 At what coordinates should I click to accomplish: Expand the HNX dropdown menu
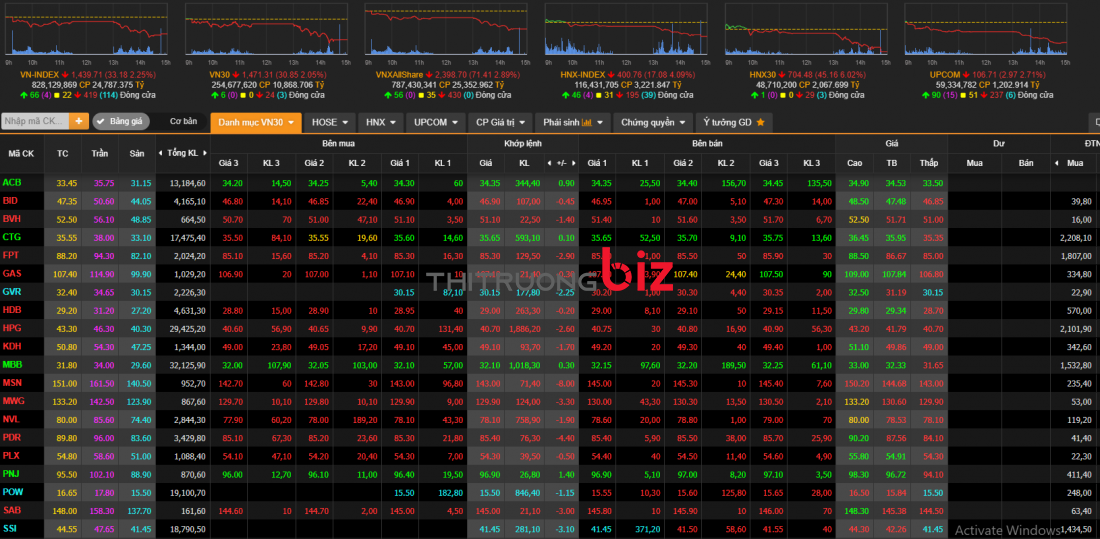point(381,122)
